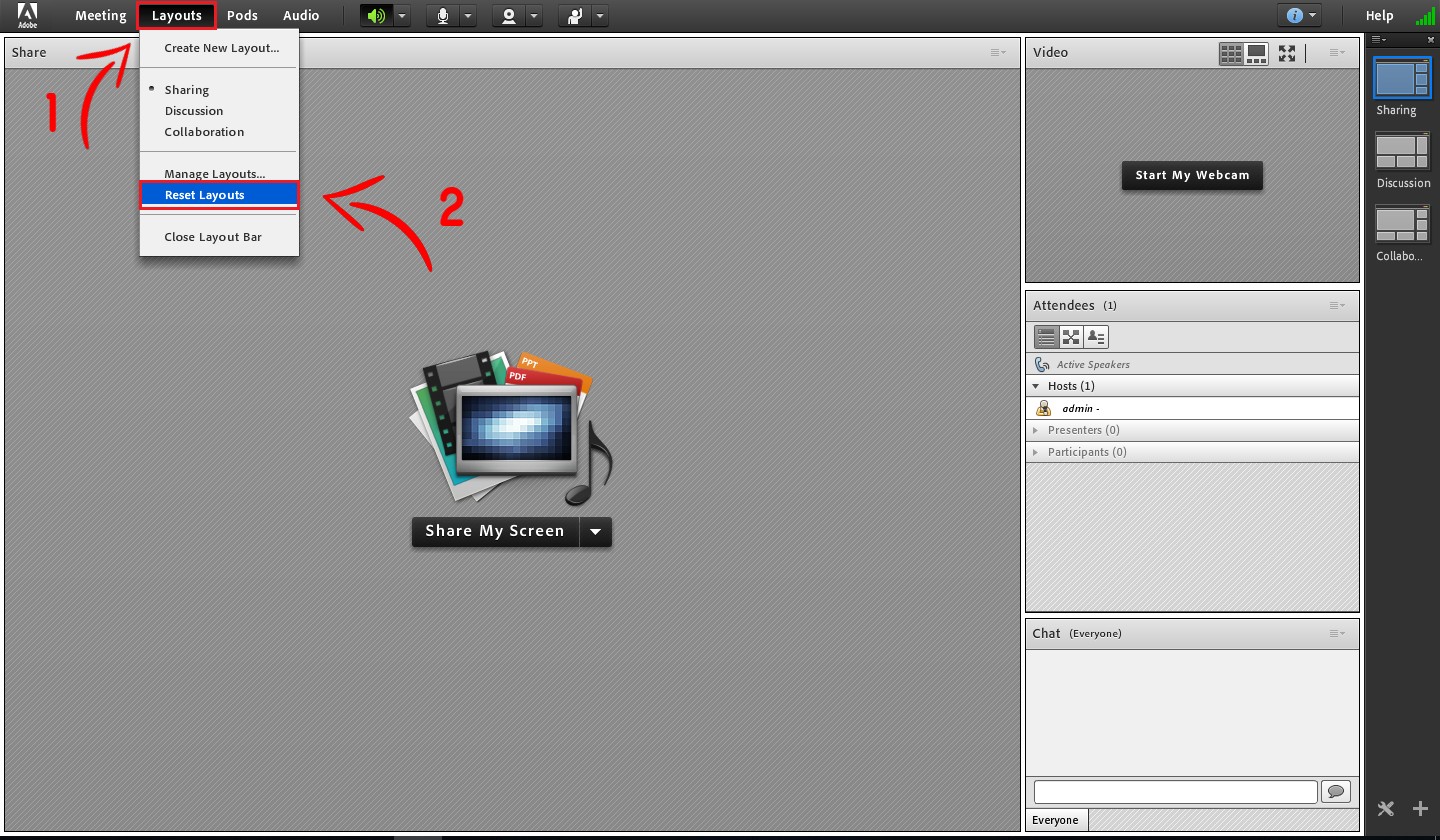Image resolution: width=1440 pixels, height=840 pixels.
Task: Open attendee status view icon
Action: pyautogui.click(x=1096, y=337)
